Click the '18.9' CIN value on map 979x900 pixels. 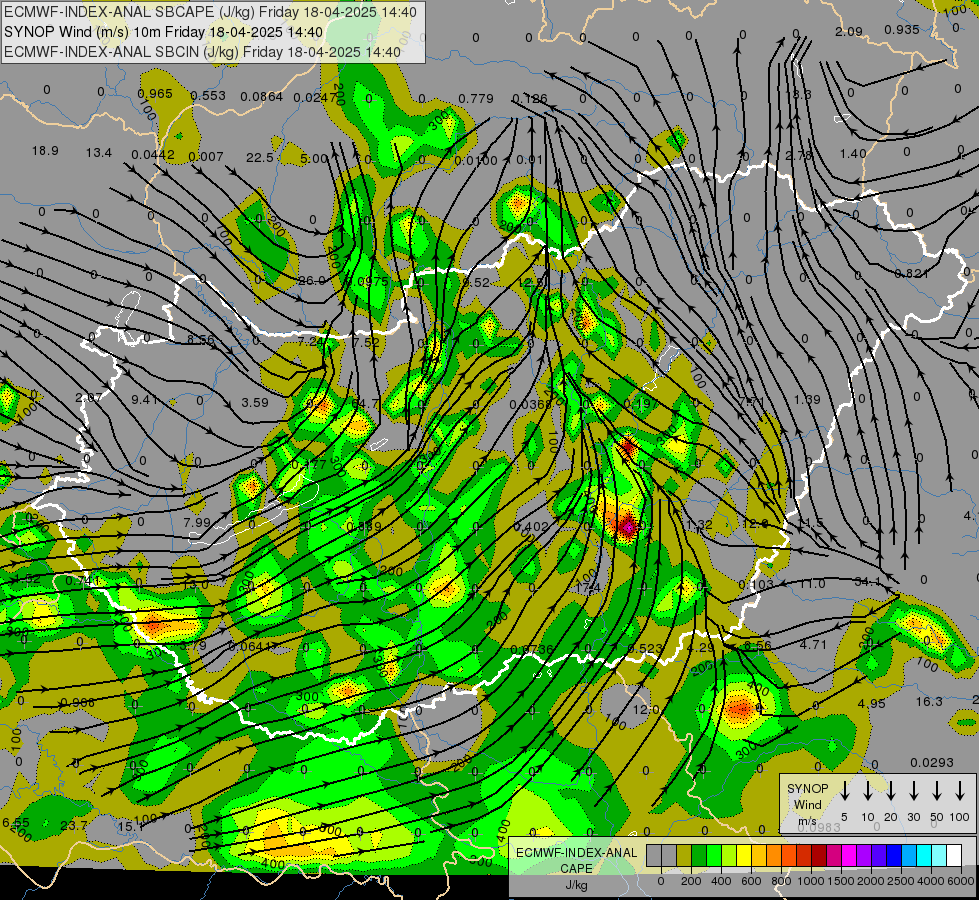click(x=45, y=151)
